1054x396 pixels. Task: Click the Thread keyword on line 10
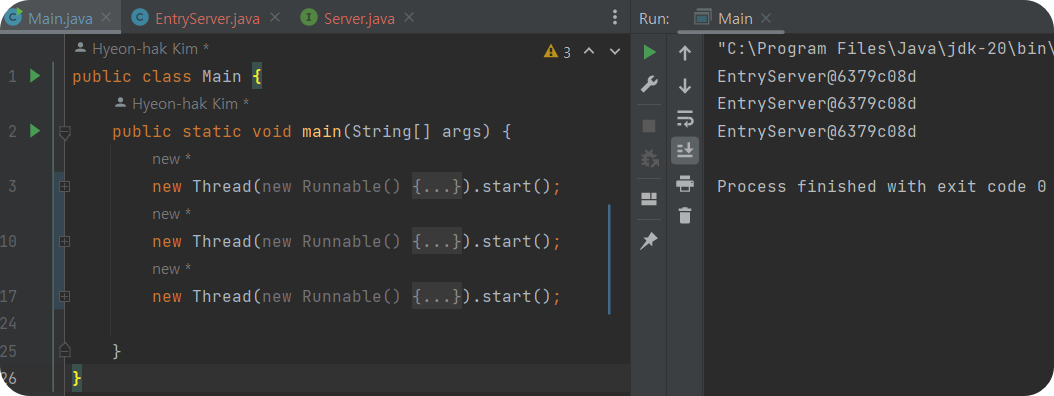[x=222, y=241]
